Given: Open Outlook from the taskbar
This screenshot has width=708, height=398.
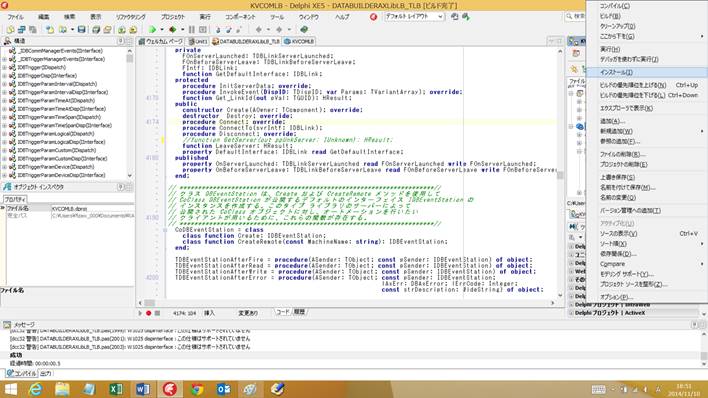Looking at the screenshot, I should click(x=224, y=389).
